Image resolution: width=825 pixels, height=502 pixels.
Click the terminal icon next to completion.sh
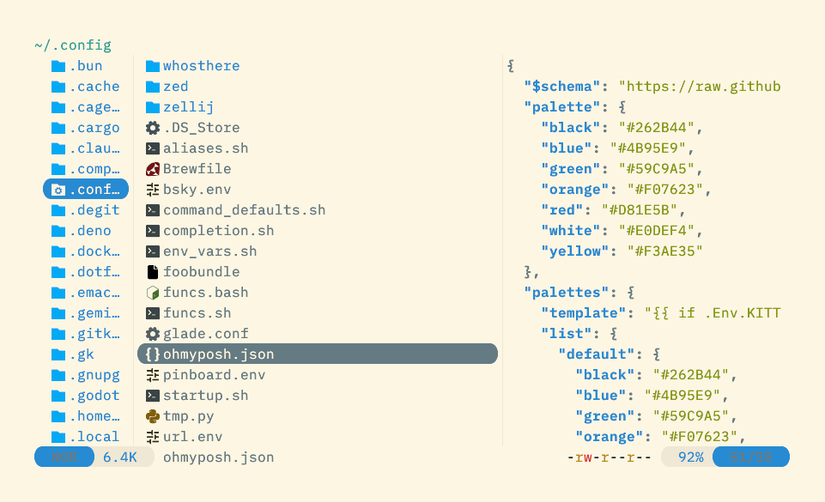coord(153,230)
